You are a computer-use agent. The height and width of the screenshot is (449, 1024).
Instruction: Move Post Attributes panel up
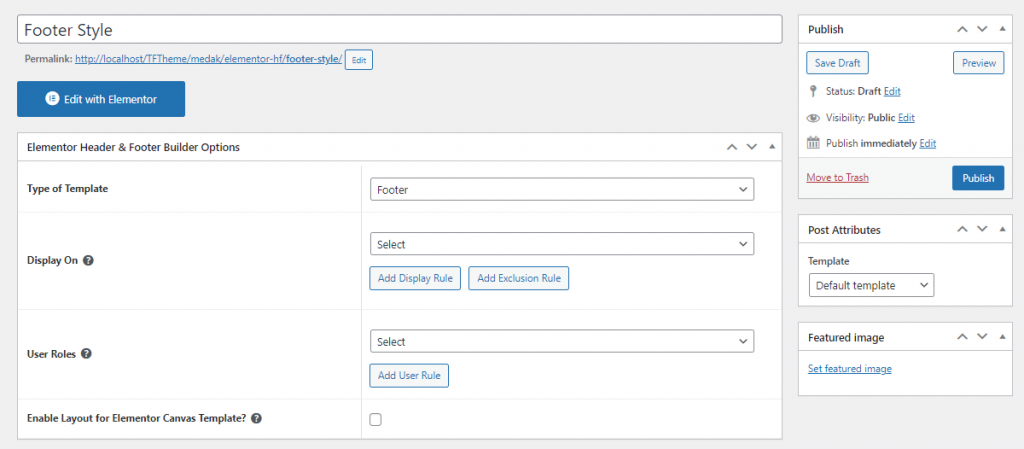tap(962, 230)
